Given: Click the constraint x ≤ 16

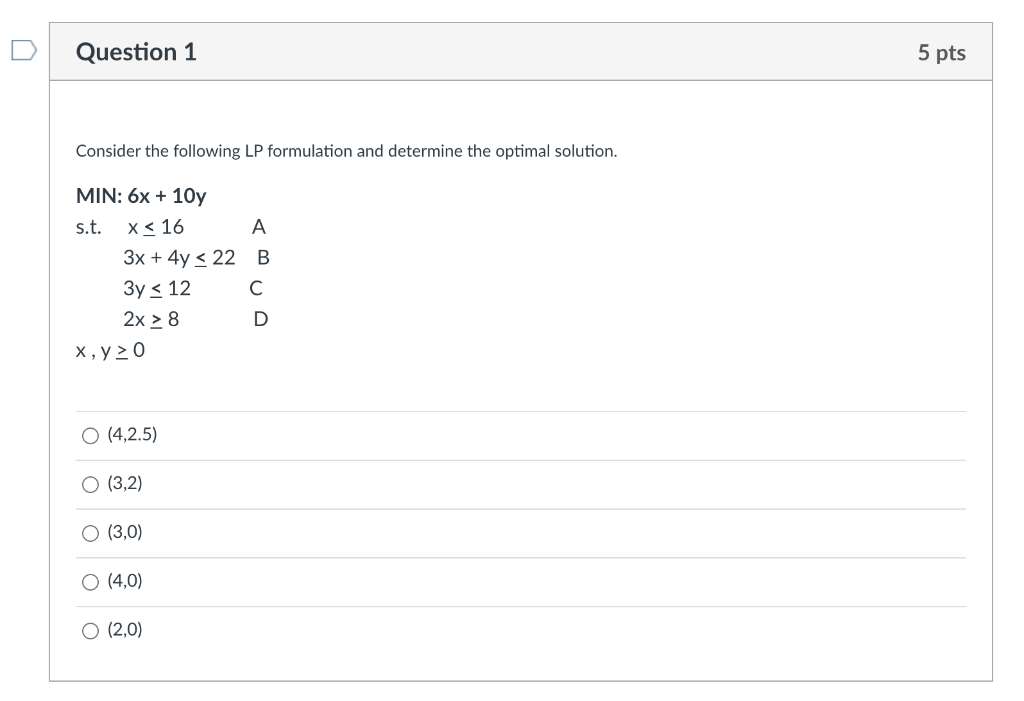Looking at the screenshot, I should point(154,226).
